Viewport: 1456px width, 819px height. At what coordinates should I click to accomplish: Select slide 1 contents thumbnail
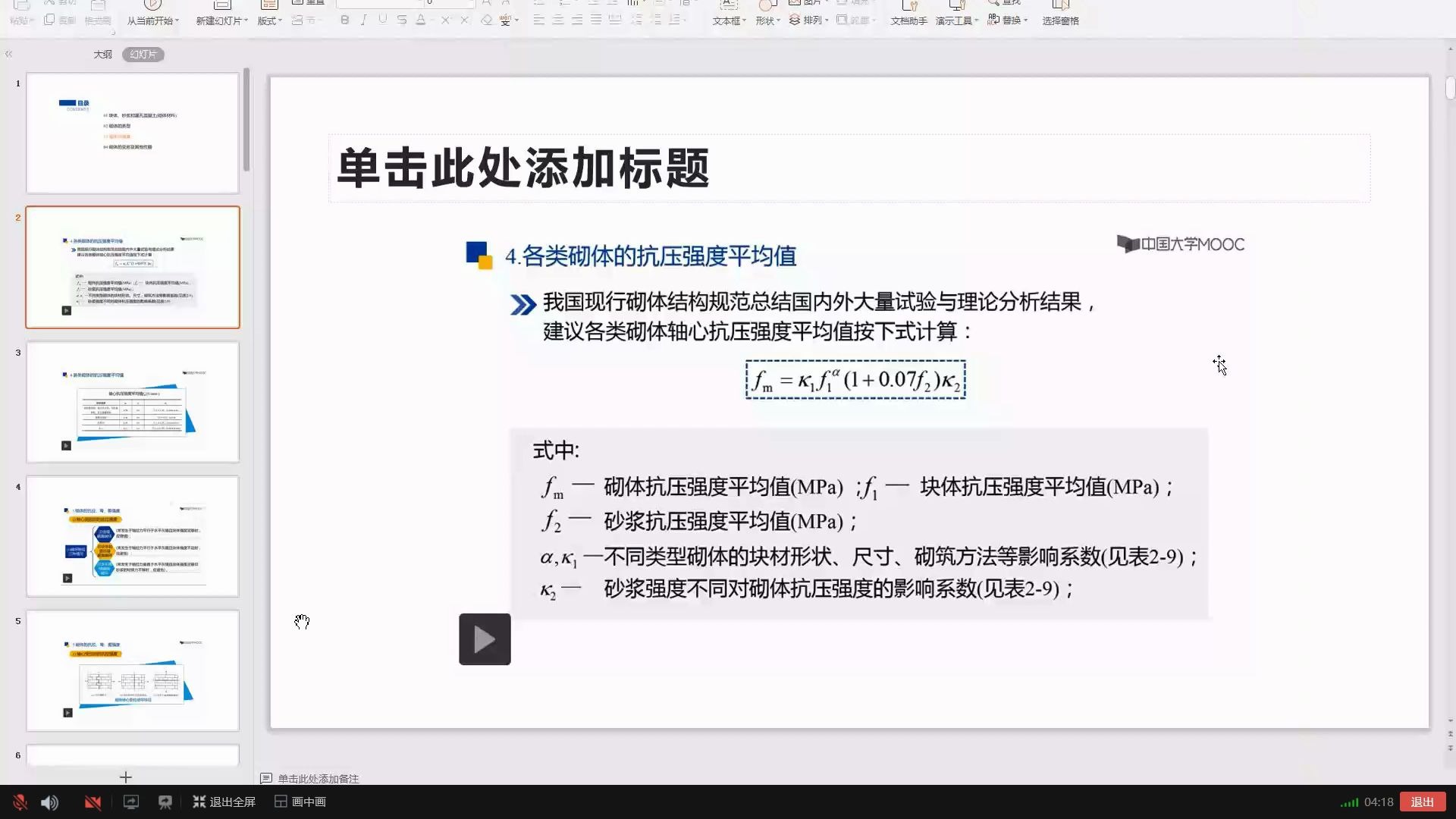tap(133, 133)
